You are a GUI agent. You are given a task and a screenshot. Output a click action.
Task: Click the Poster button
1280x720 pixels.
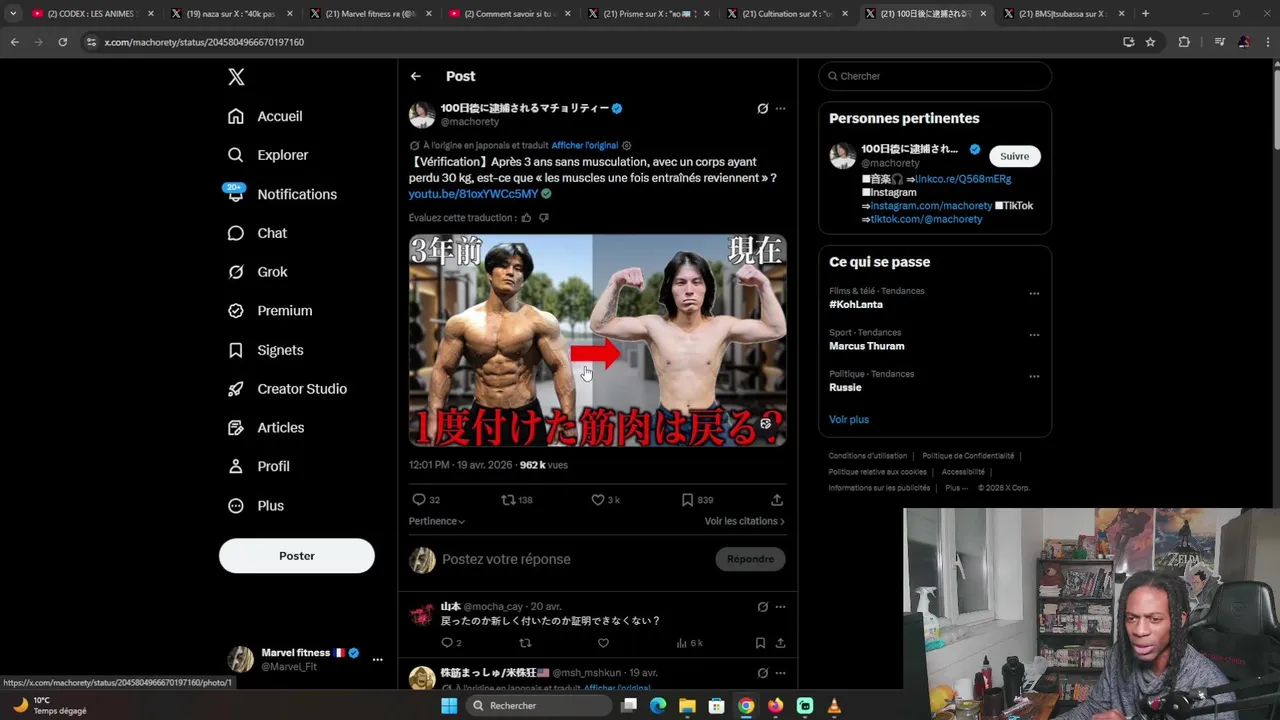tap(297, 556)
